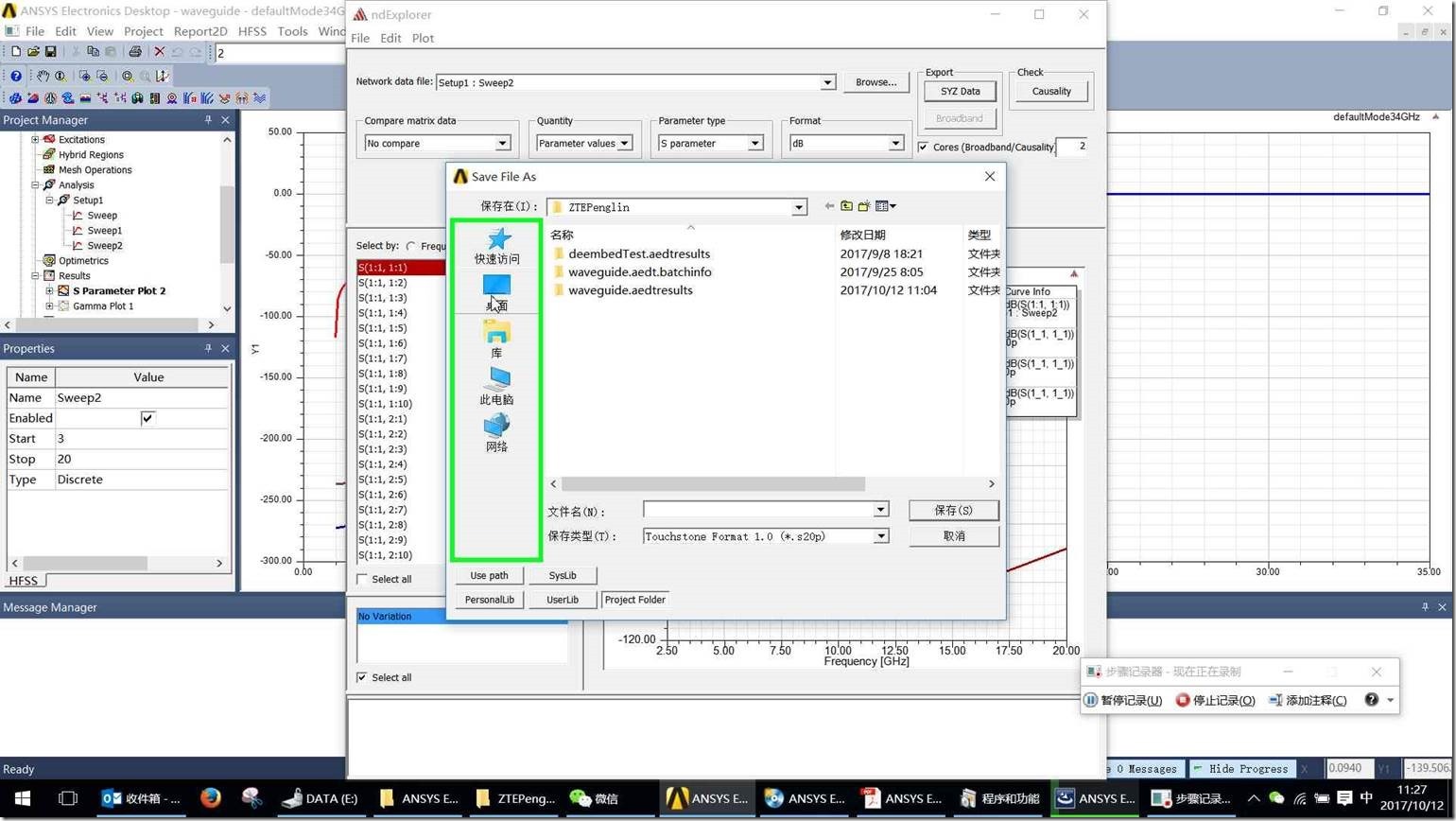Click the PersonalLib button
Image resolution: width=1456 pixels, height=821 pixels.
[489, 600]
